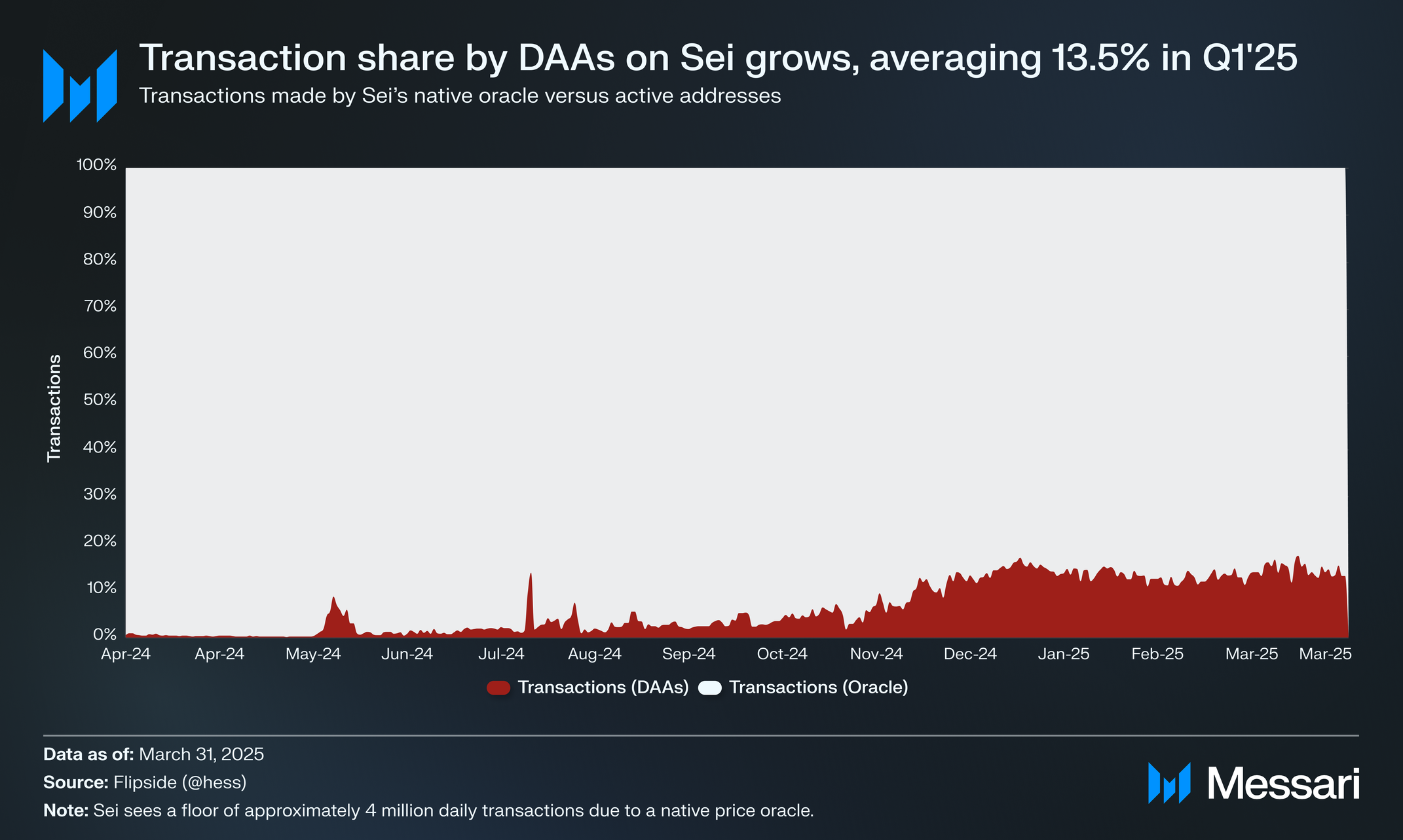Toggle the Transactions (Oracle) legend label
This screenshot has height=840, width=1403.
(x=819, y=687)
